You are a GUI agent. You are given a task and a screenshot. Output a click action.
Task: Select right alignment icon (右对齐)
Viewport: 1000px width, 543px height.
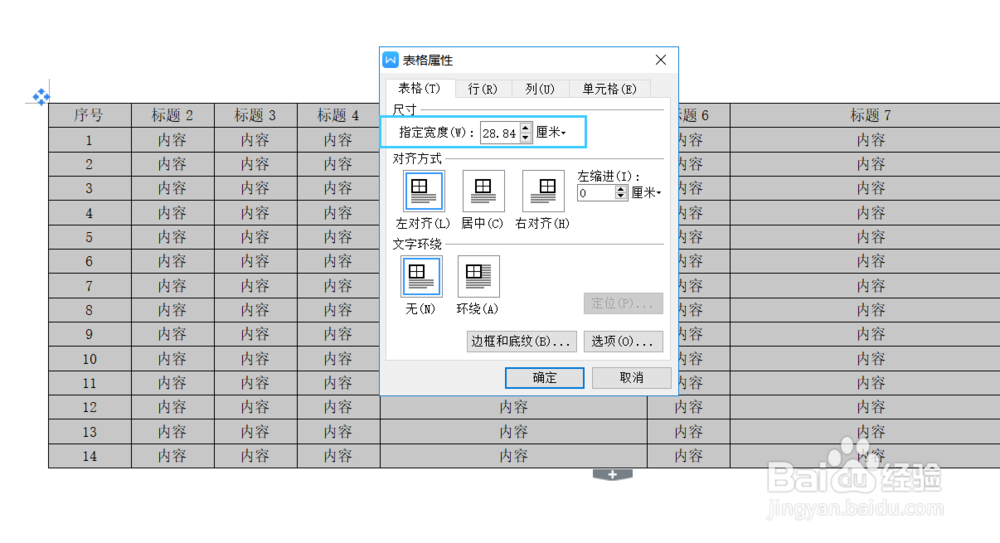(x=543, y=191)
